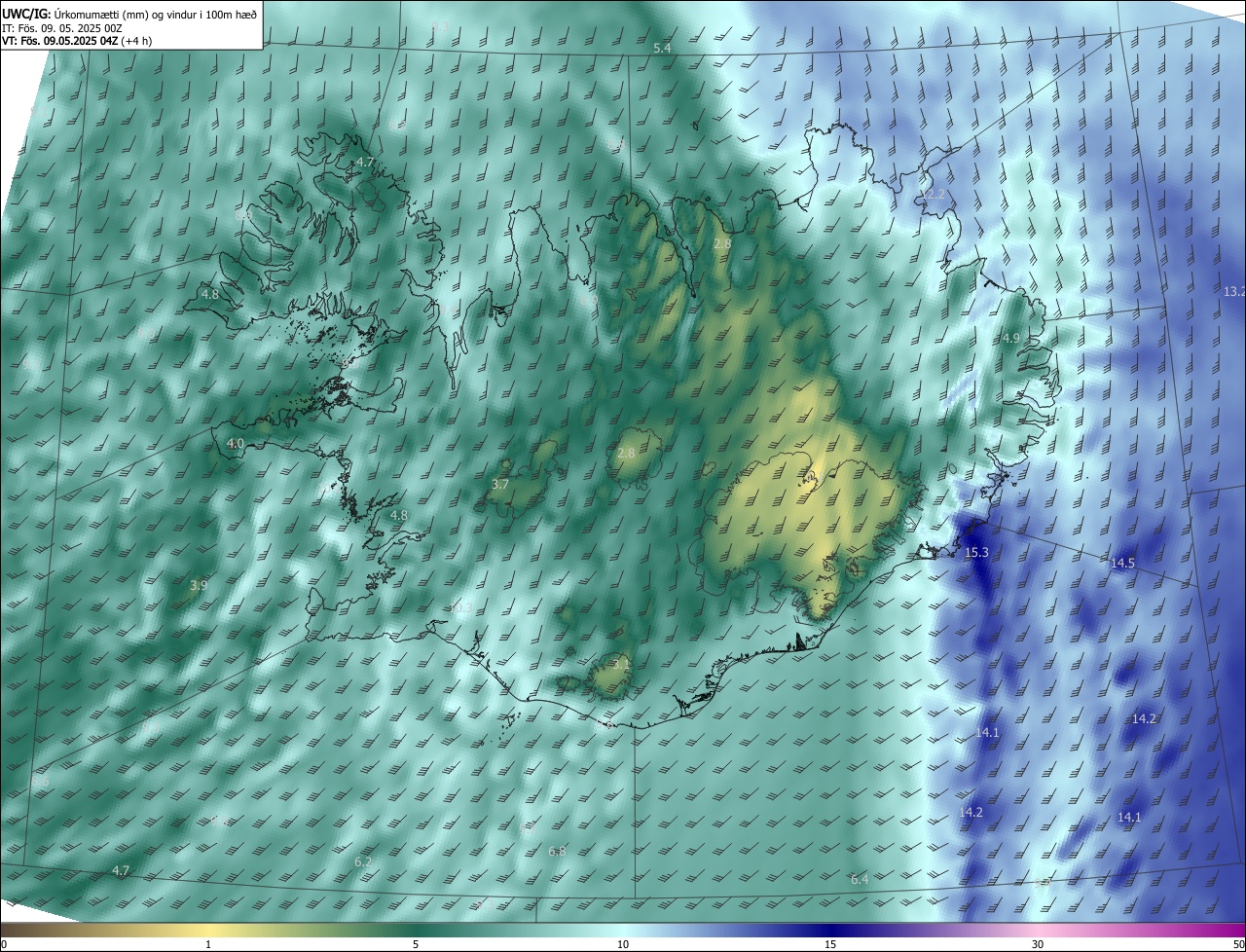Click the 6.2 value label on the map
The height and width of the screenshot is (952, 1246).
363,861
